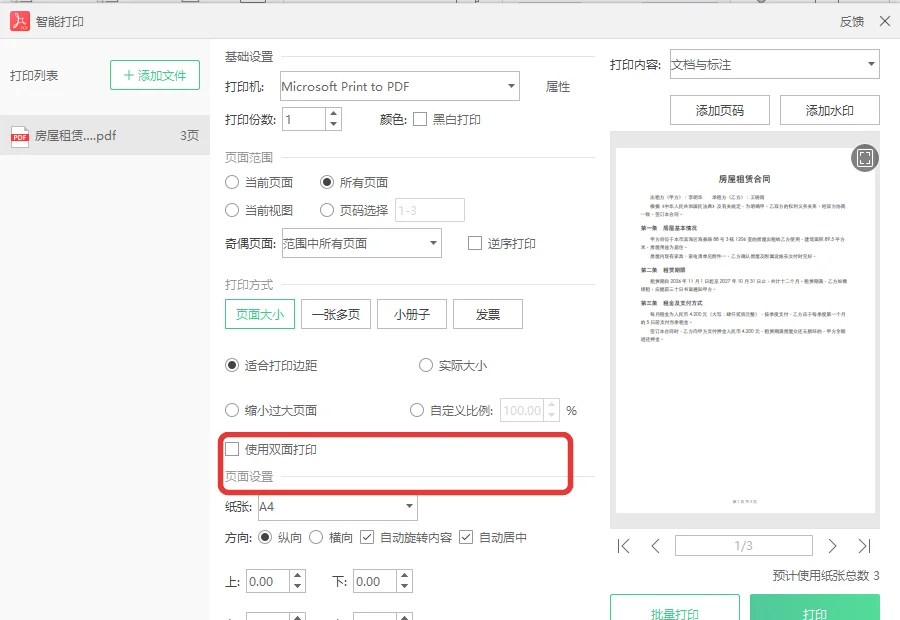
Task: Choose 纵向 orientation
Action: point(265,537)
